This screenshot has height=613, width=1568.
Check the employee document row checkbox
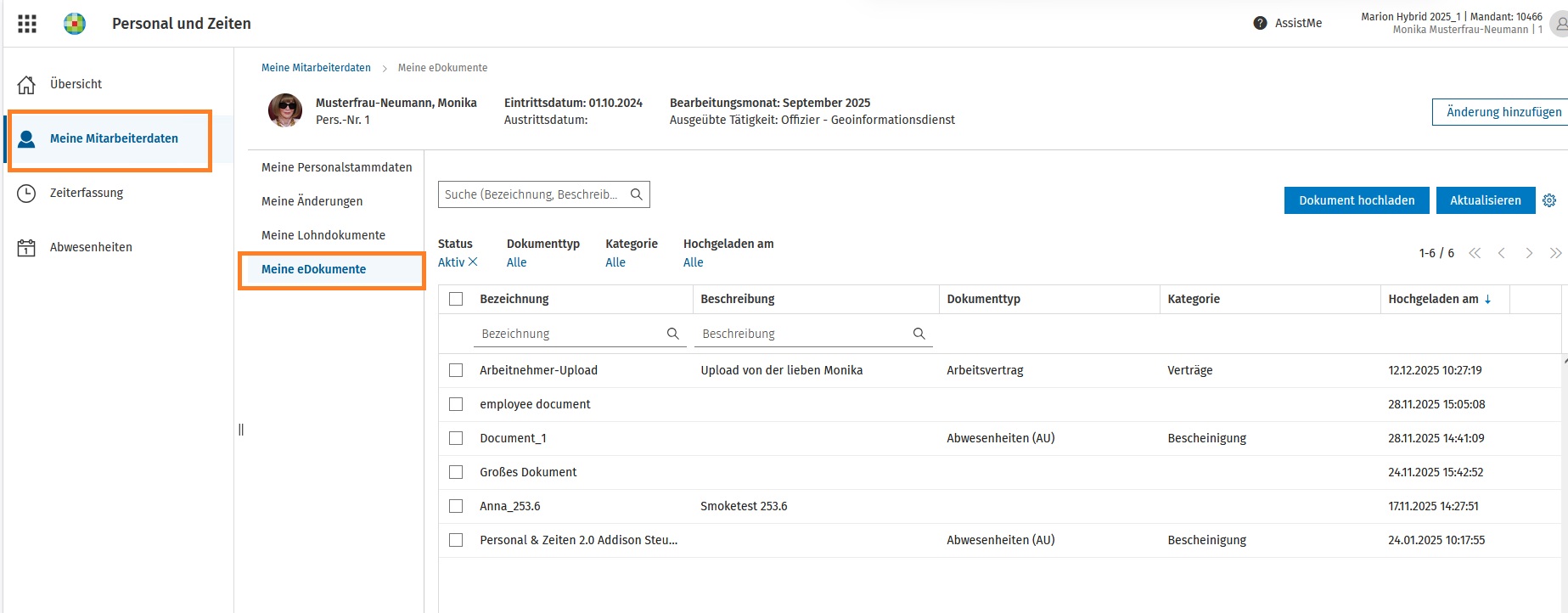tap(456, 404)
